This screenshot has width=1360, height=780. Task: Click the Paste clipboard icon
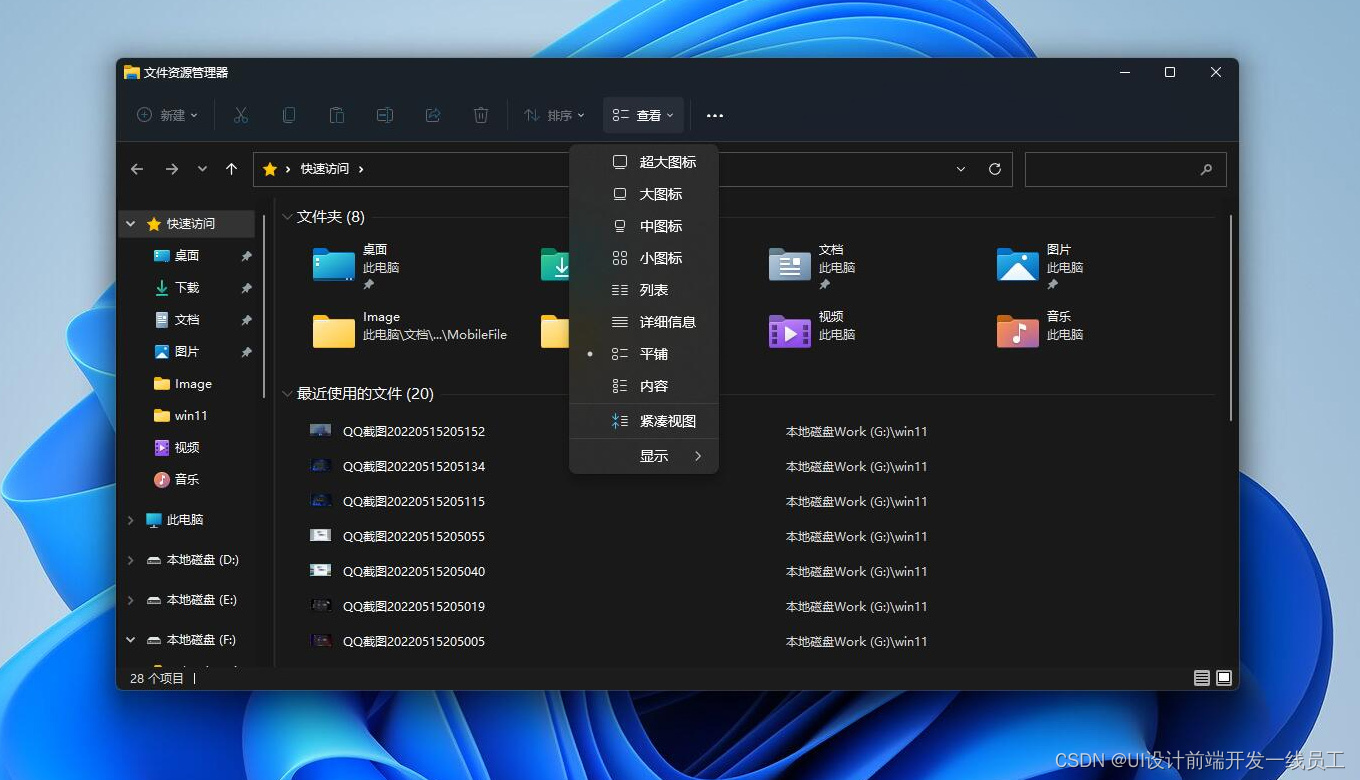(x=337, y=115)
